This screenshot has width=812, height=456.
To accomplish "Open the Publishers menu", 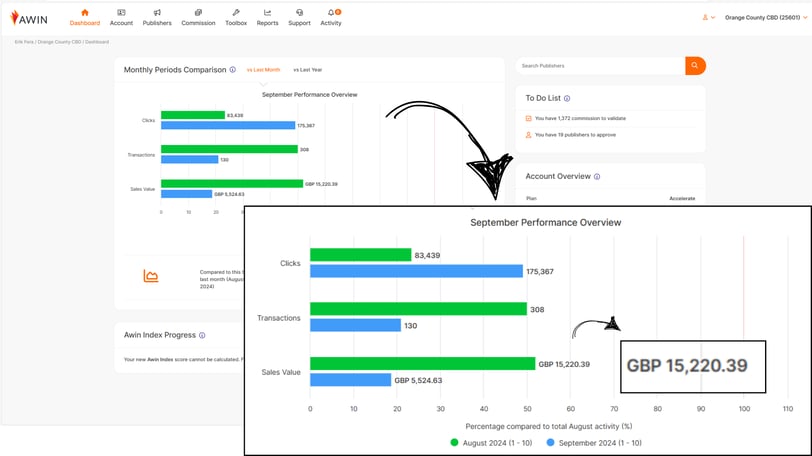I will click(157, 18).
